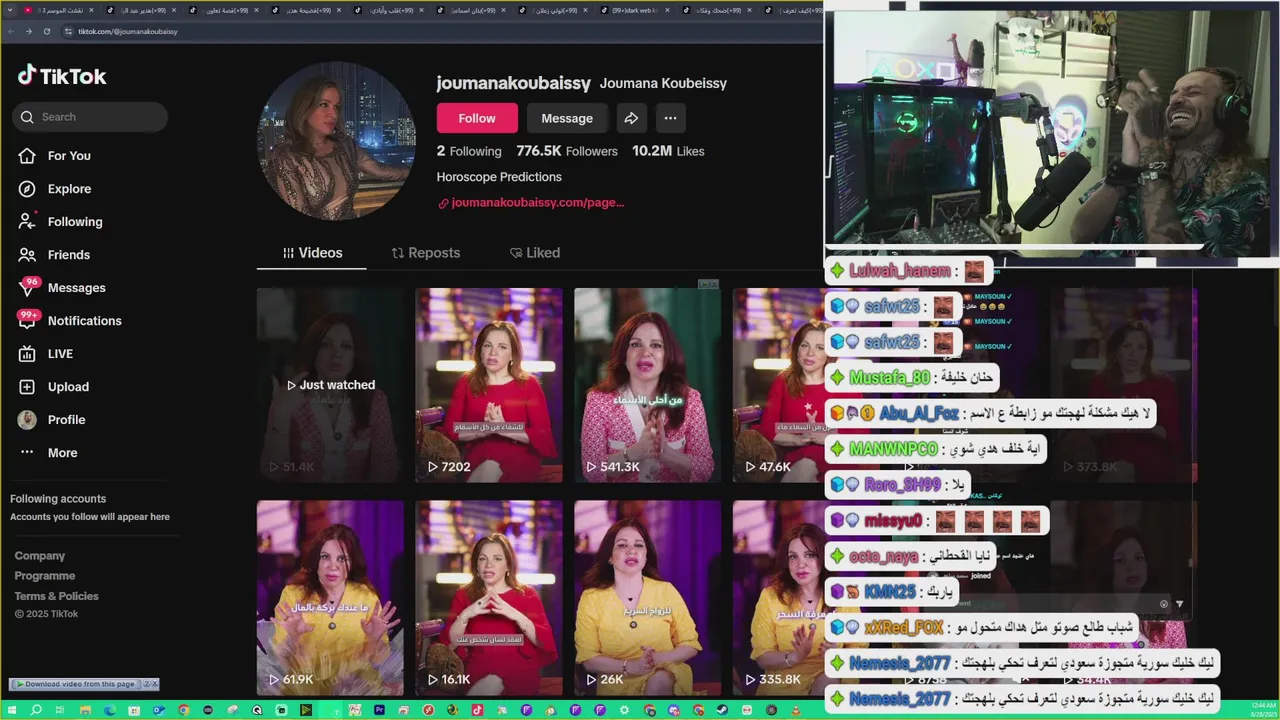Share this profile via arrow icon

pyautogui.click(x=631, y=118)
